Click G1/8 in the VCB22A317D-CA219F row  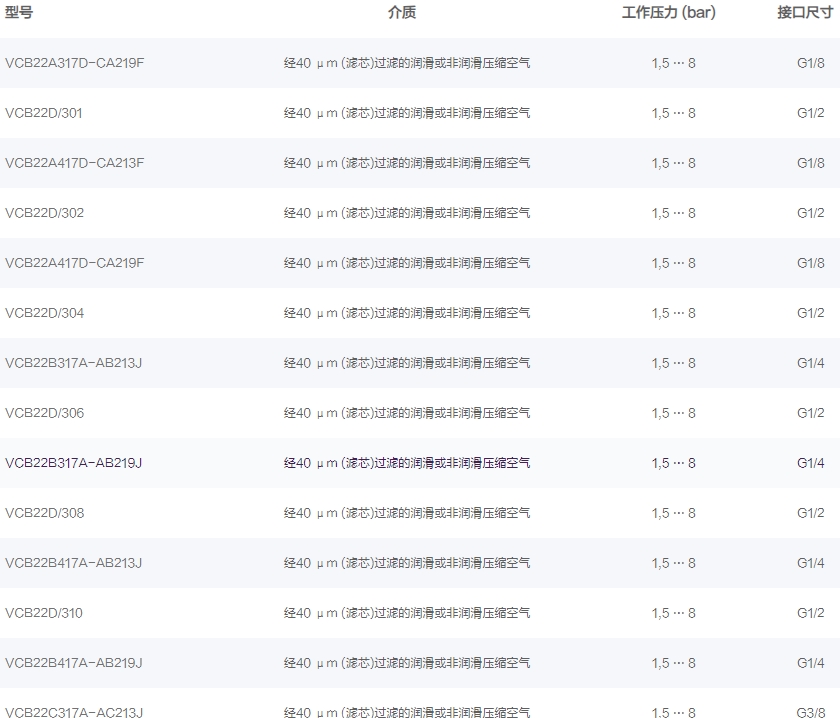click(x=811, y=63)
